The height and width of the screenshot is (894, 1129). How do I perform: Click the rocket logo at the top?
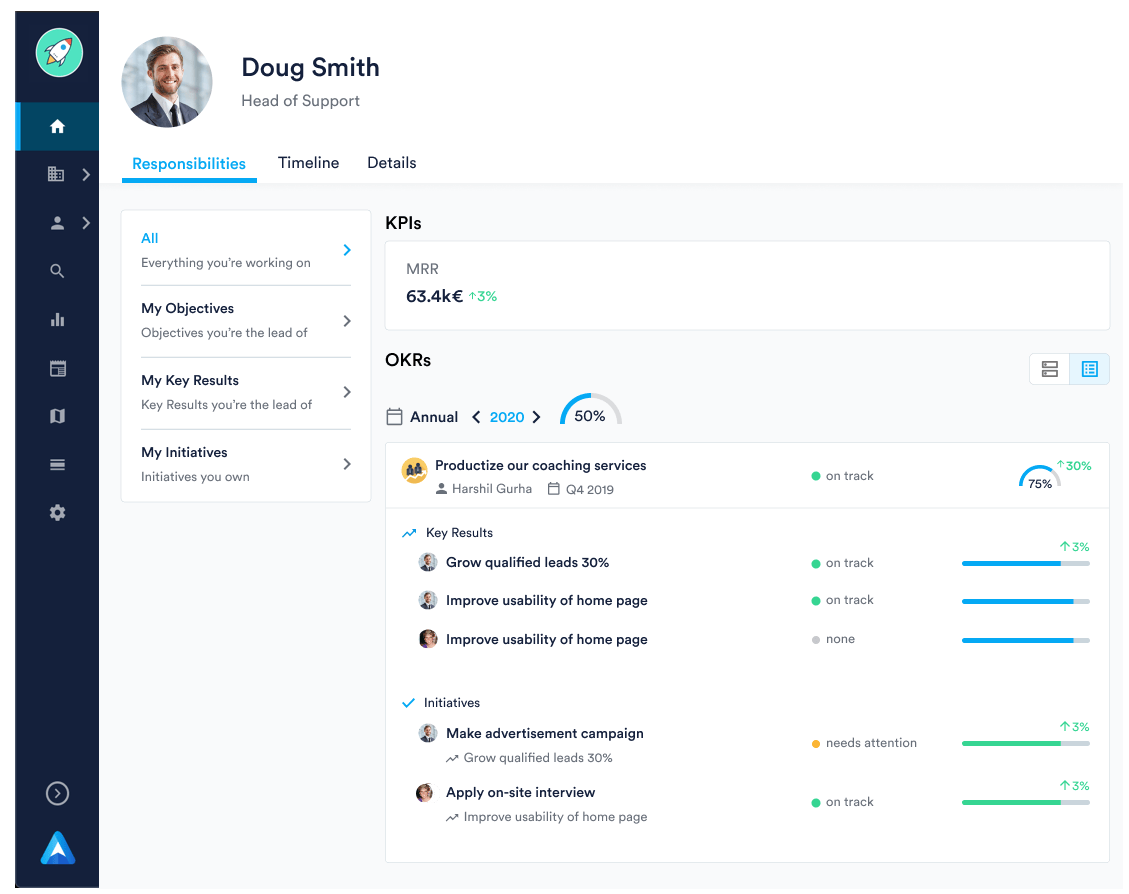click(x=59, y=53)
